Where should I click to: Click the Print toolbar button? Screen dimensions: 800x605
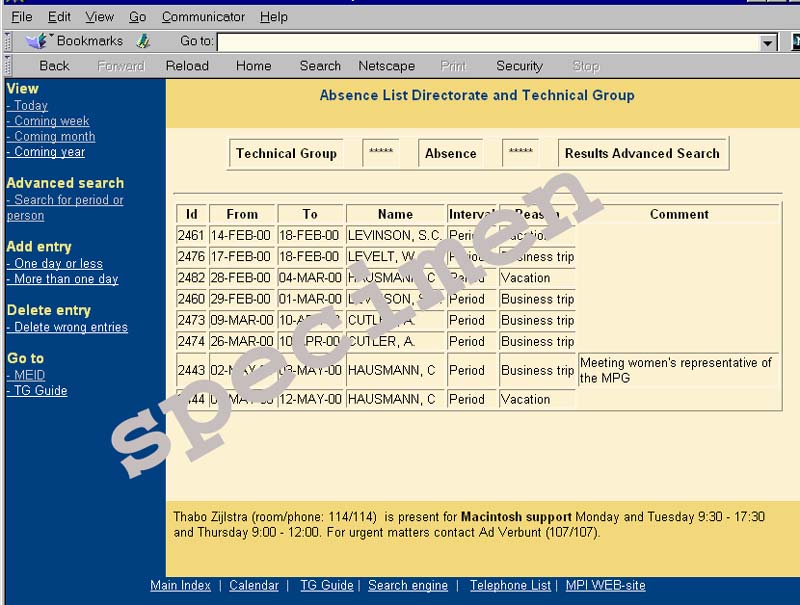(453, 66)
